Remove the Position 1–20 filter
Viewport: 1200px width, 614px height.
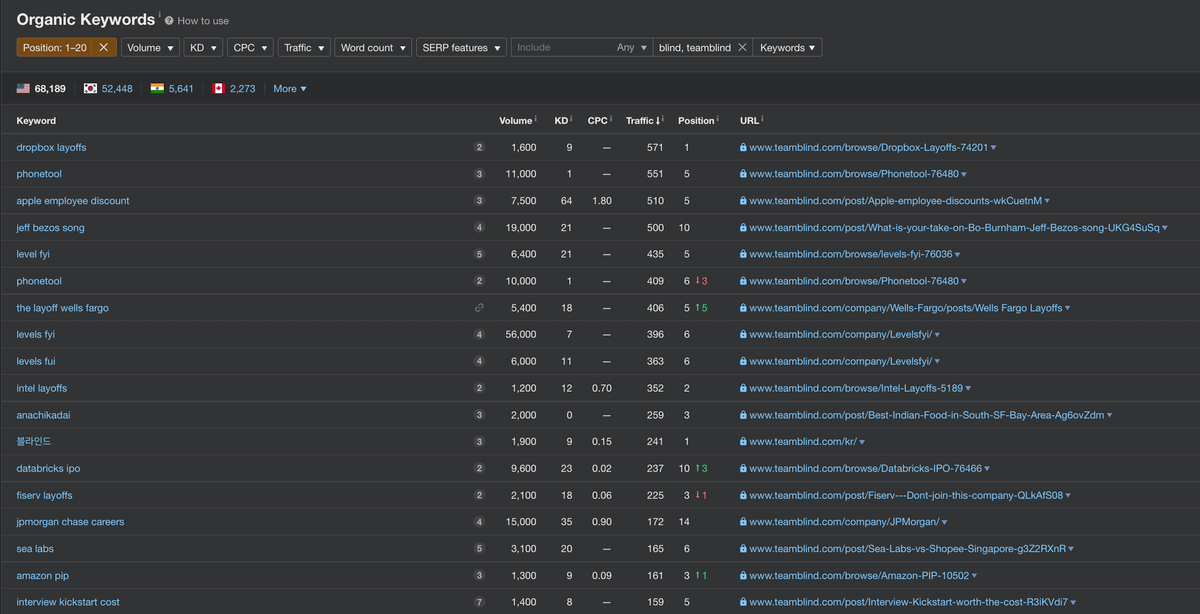tap(103, 48)
